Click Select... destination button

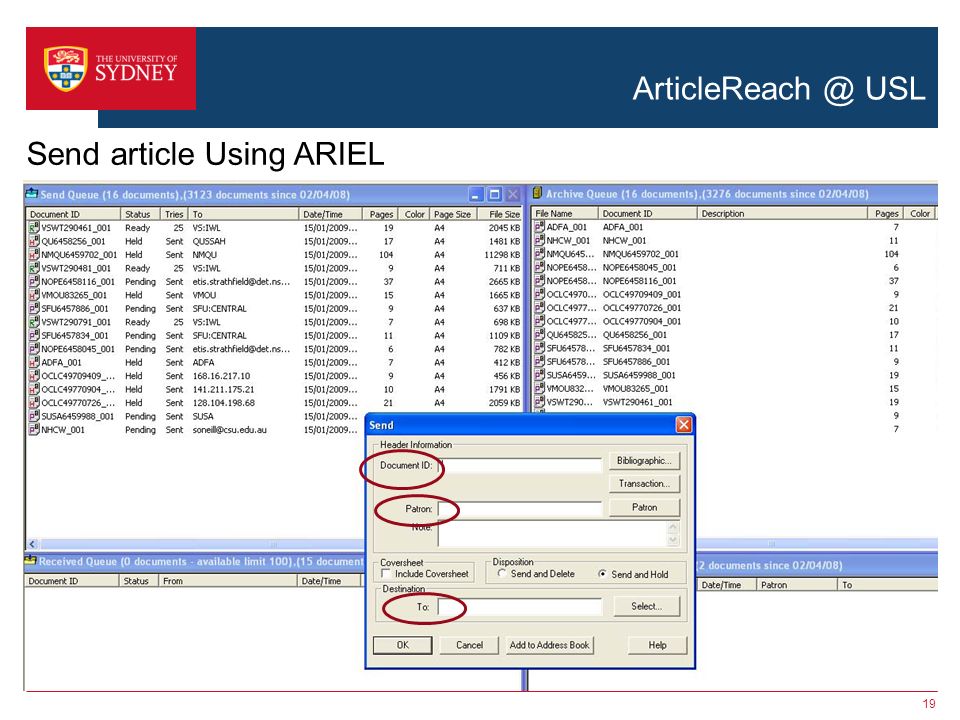[x=646, y=606]
